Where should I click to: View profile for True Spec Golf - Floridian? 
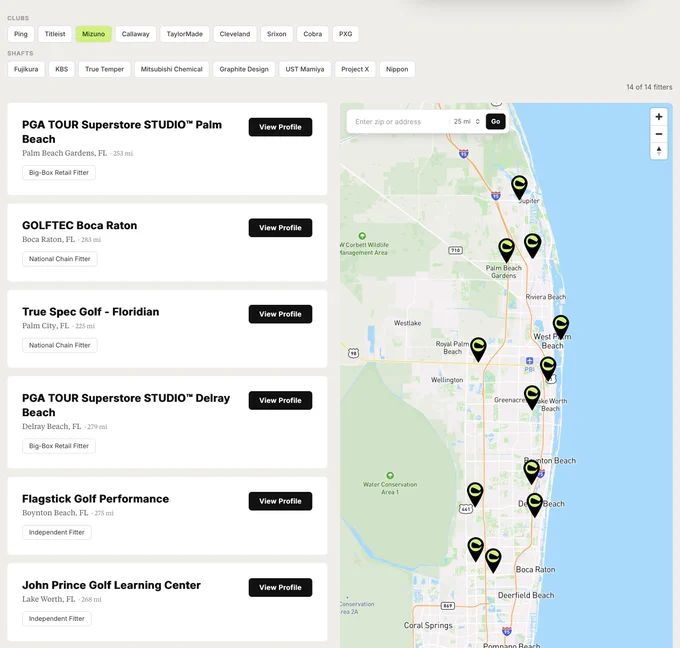click(280, 314)
